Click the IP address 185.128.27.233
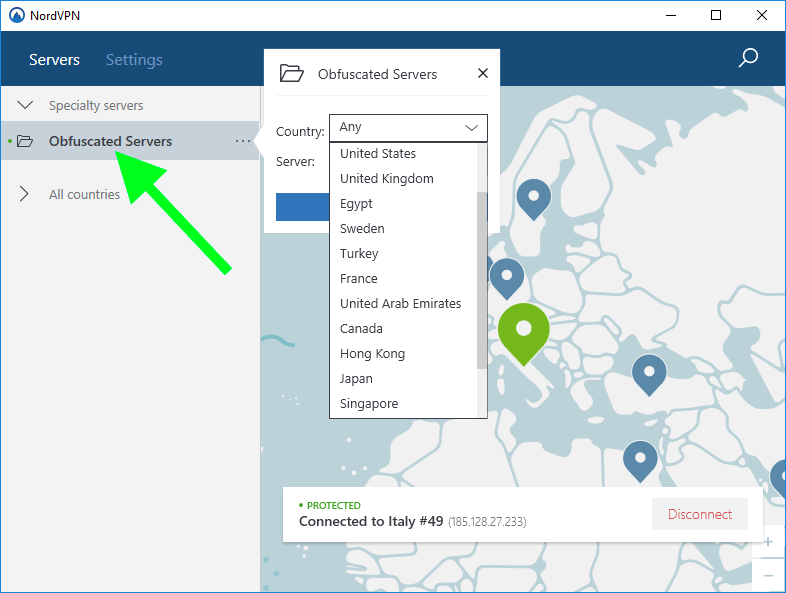The image size is (786, 593). coord(487,522)
